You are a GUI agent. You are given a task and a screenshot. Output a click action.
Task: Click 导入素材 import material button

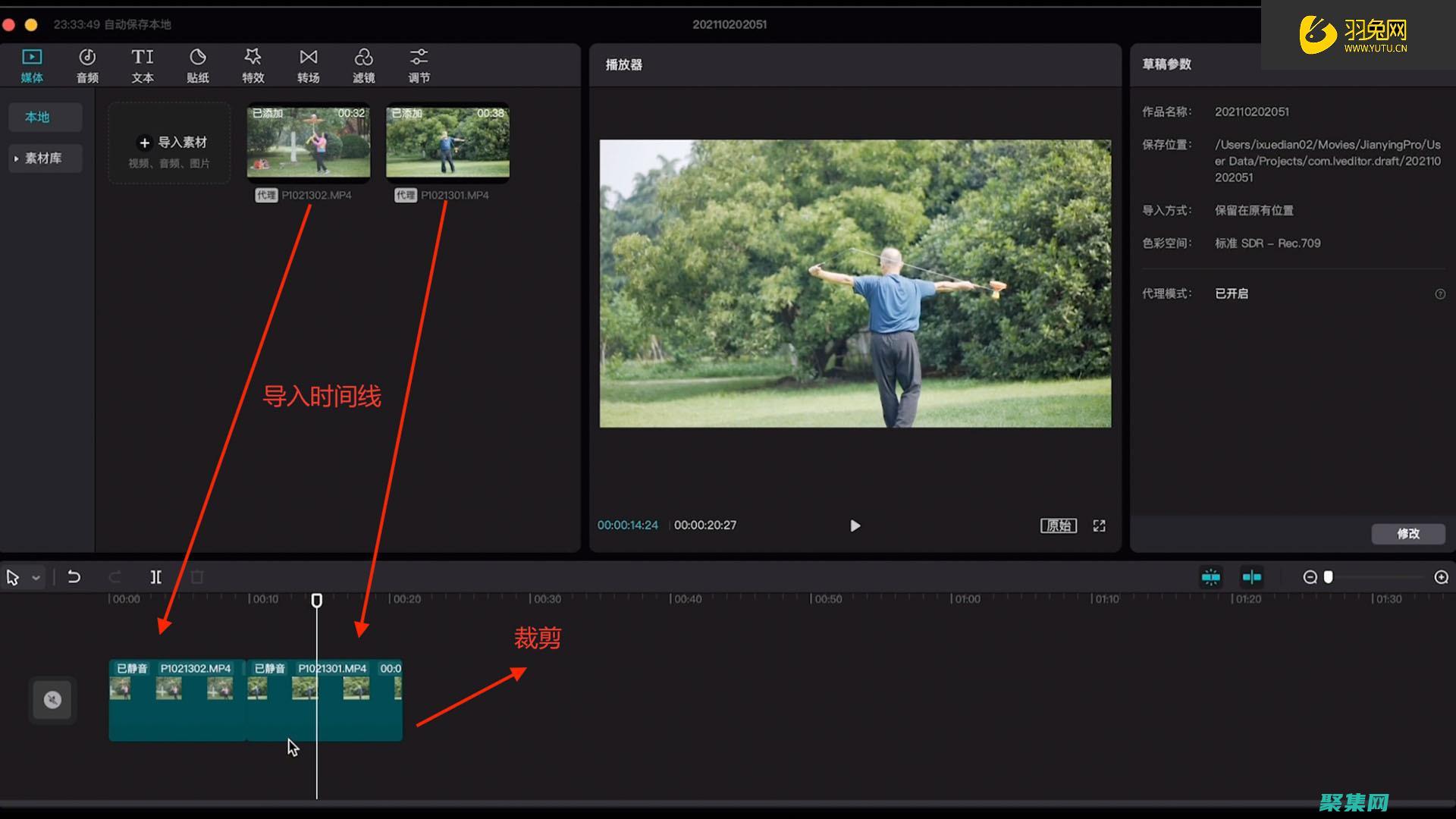172,143
